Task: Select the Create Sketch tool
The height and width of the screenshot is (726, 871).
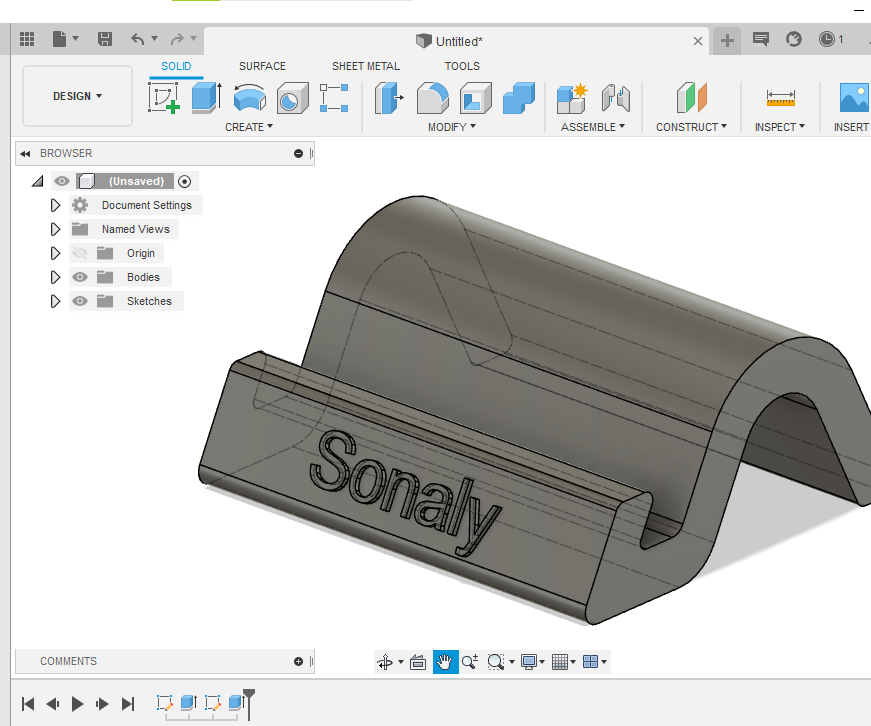Action: [163, 98]
